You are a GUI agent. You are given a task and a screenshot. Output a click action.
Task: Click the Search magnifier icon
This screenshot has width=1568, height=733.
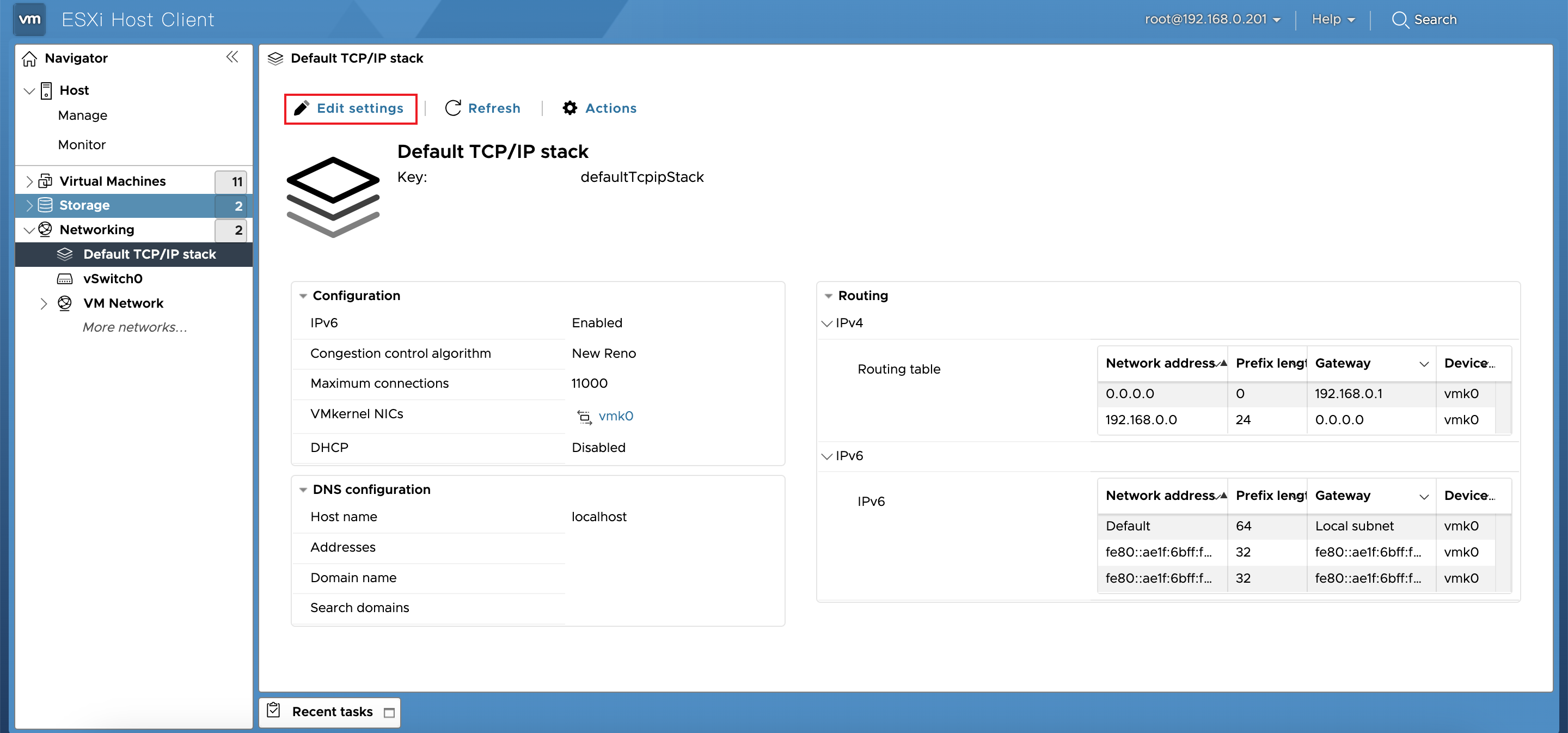(1400, 20)
